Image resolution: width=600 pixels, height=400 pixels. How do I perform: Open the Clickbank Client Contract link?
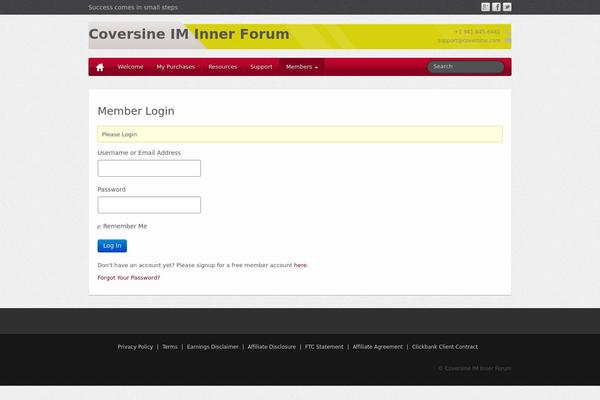[x=445, y=347]
